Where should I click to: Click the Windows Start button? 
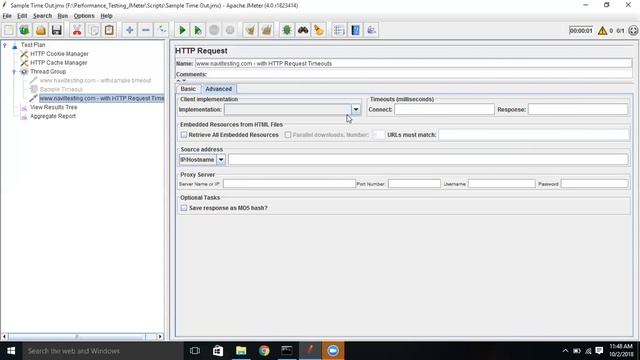click(11, 351)
